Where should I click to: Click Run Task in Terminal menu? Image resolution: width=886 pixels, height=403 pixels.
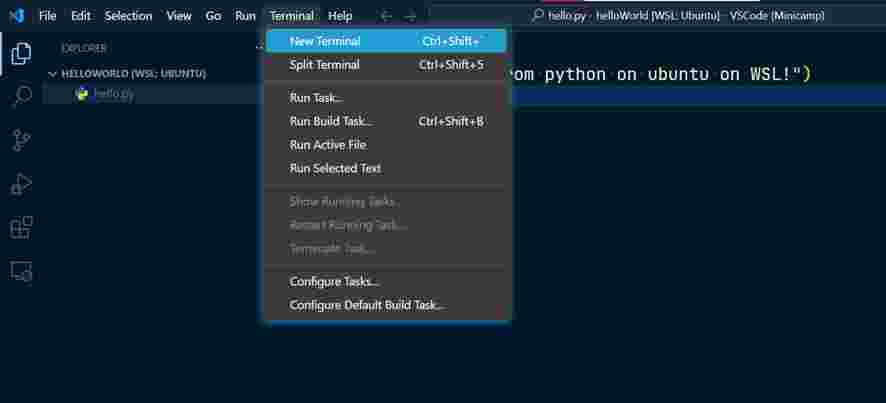click(316, 98)
